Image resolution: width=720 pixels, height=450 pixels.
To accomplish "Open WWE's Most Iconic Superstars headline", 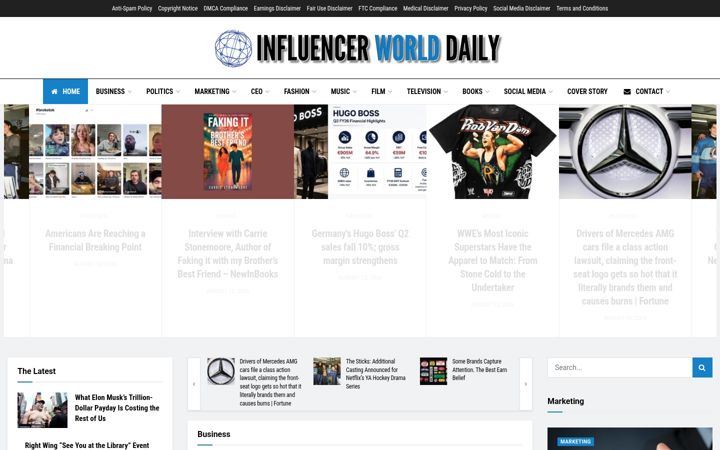I will pyautogui.click(x=493, y=260).
